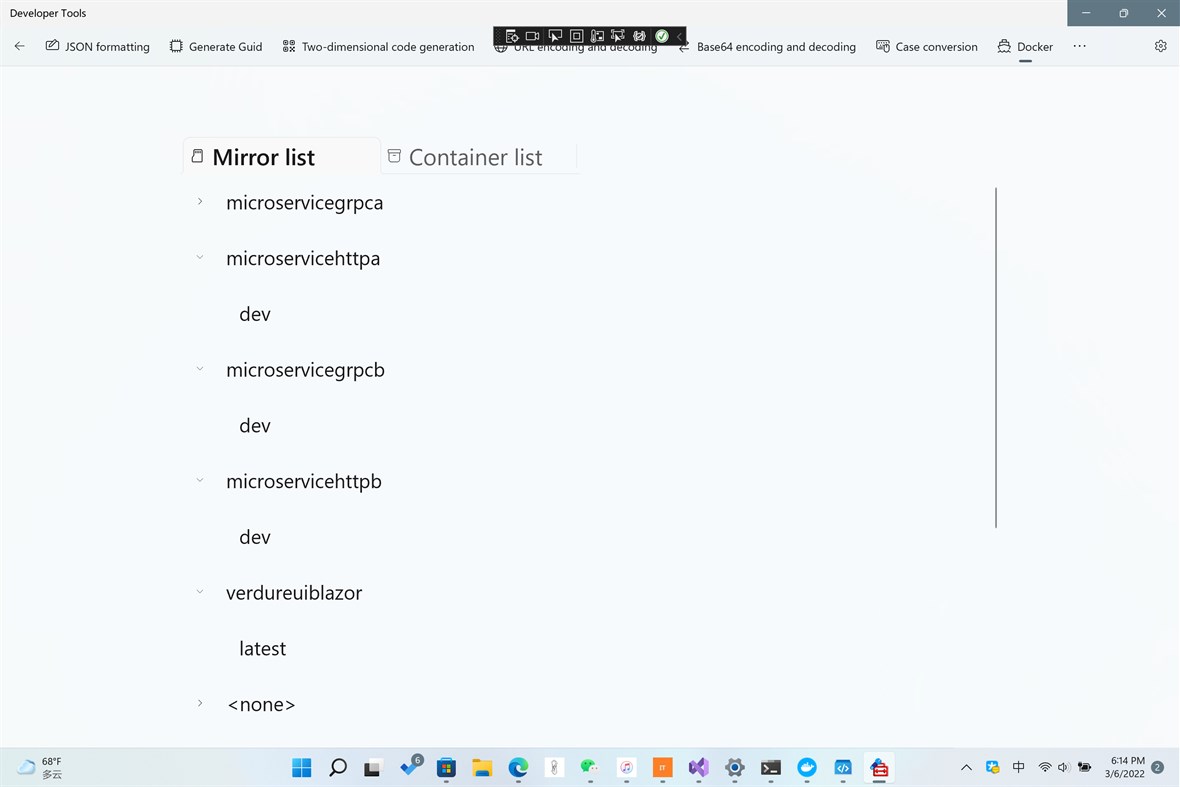The width and height of the screenshot is (1180, 787).
Task: Toggle display layout adorners in debug toolbar
Action: 576,35
